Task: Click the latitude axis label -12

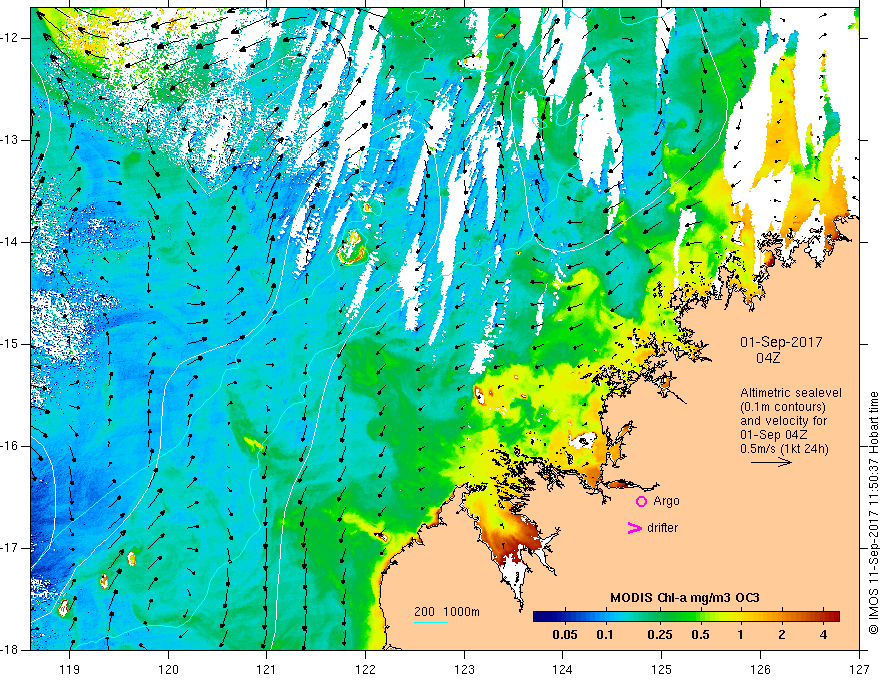Action: [x=12, y=38]
